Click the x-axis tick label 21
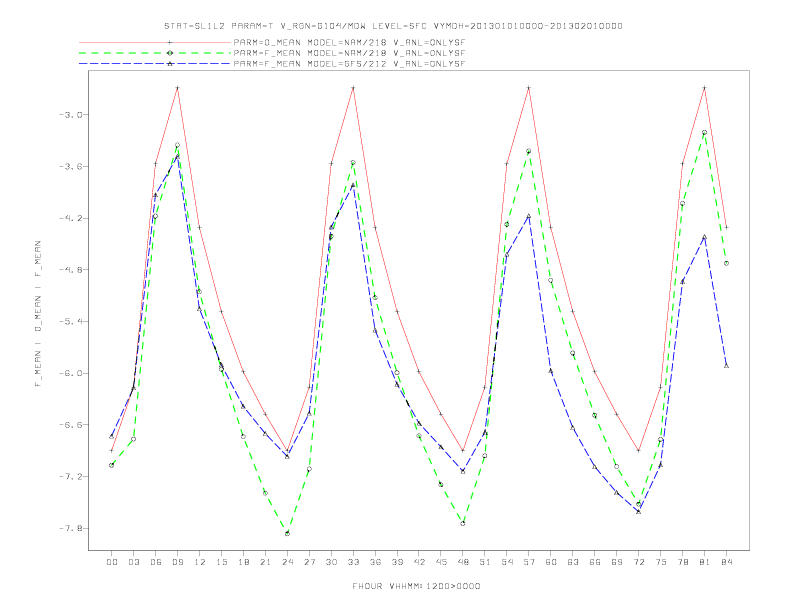This screenshot has width=792, height=612. click(265, 562)
